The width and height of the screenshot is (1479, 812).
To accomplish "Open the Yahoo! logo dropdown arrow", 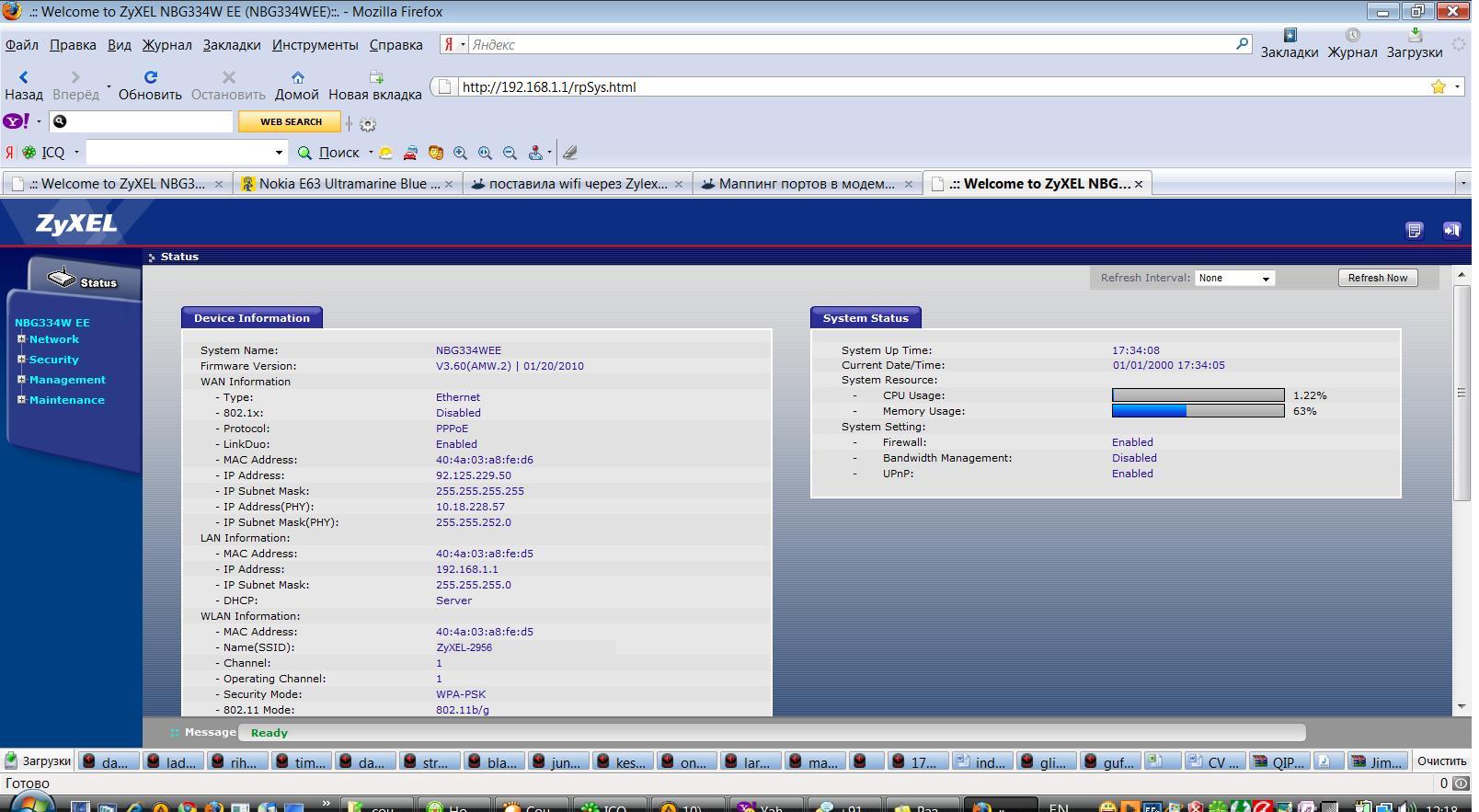I will [39, 121].
